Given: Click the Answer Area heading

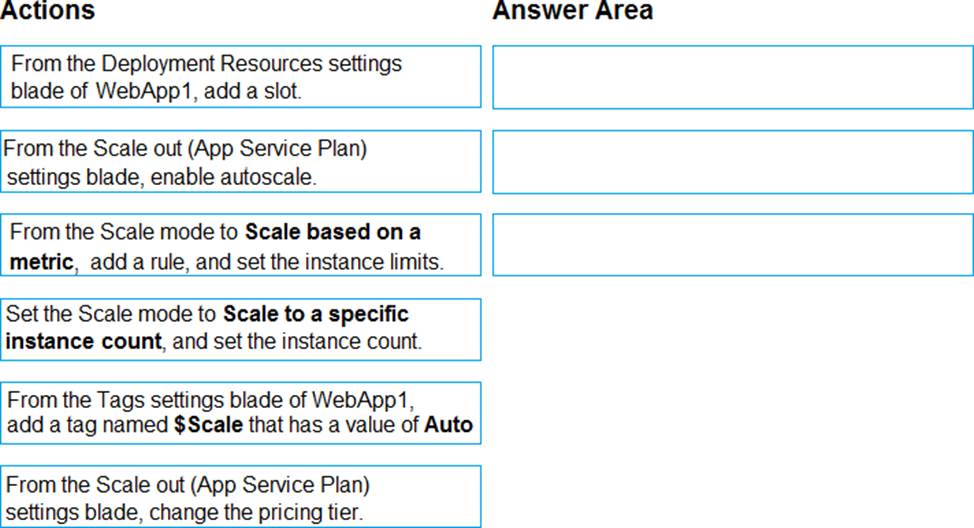Looking at the screenshot, I should [573, 11].
